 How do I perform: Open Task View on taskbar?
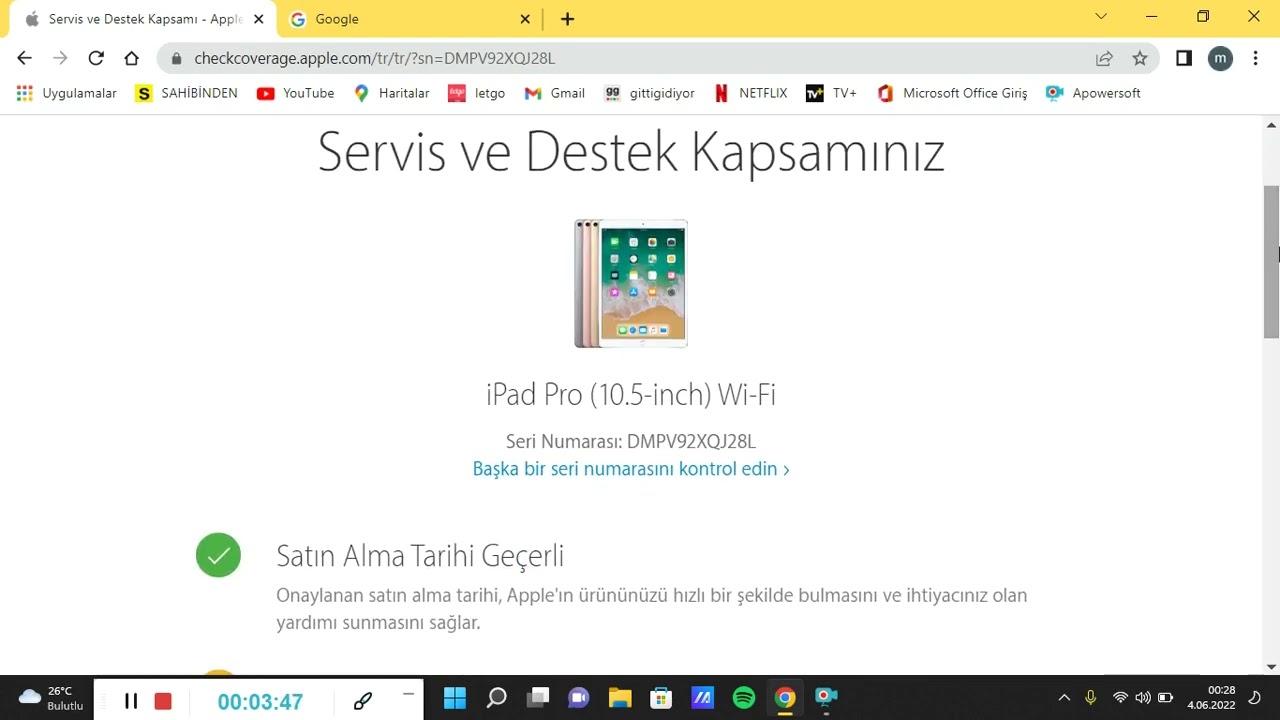(538, 697)
